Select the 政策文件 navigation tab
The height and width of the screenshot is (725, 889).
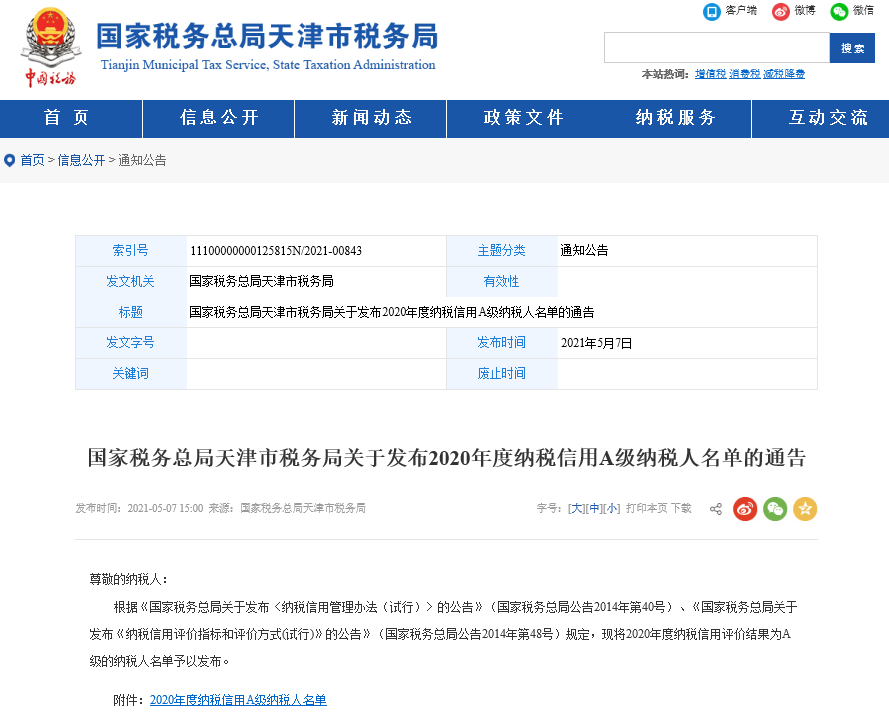coord(523,118)
